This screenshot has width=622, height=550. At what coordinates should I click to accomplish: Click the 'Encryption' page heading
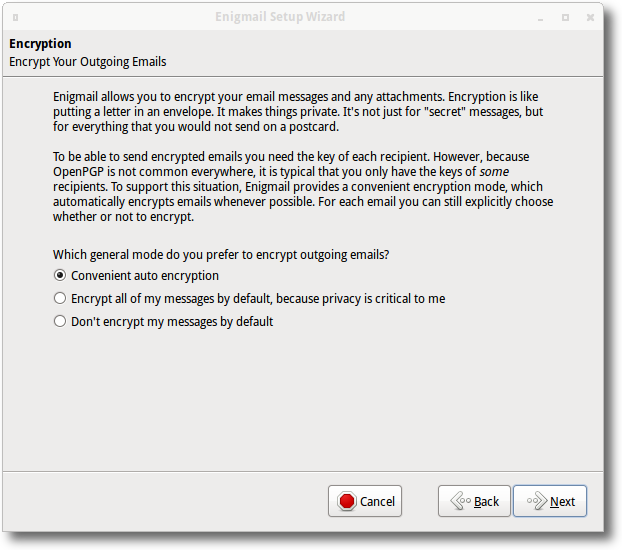(40, 44)
